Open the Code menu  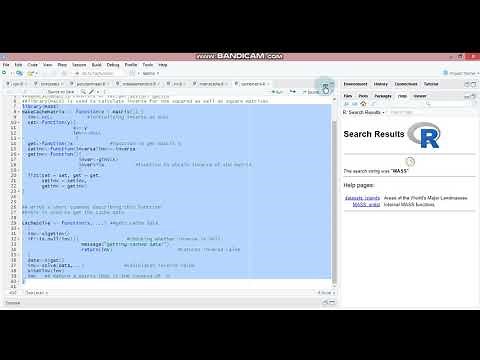[x=32, y=65]
